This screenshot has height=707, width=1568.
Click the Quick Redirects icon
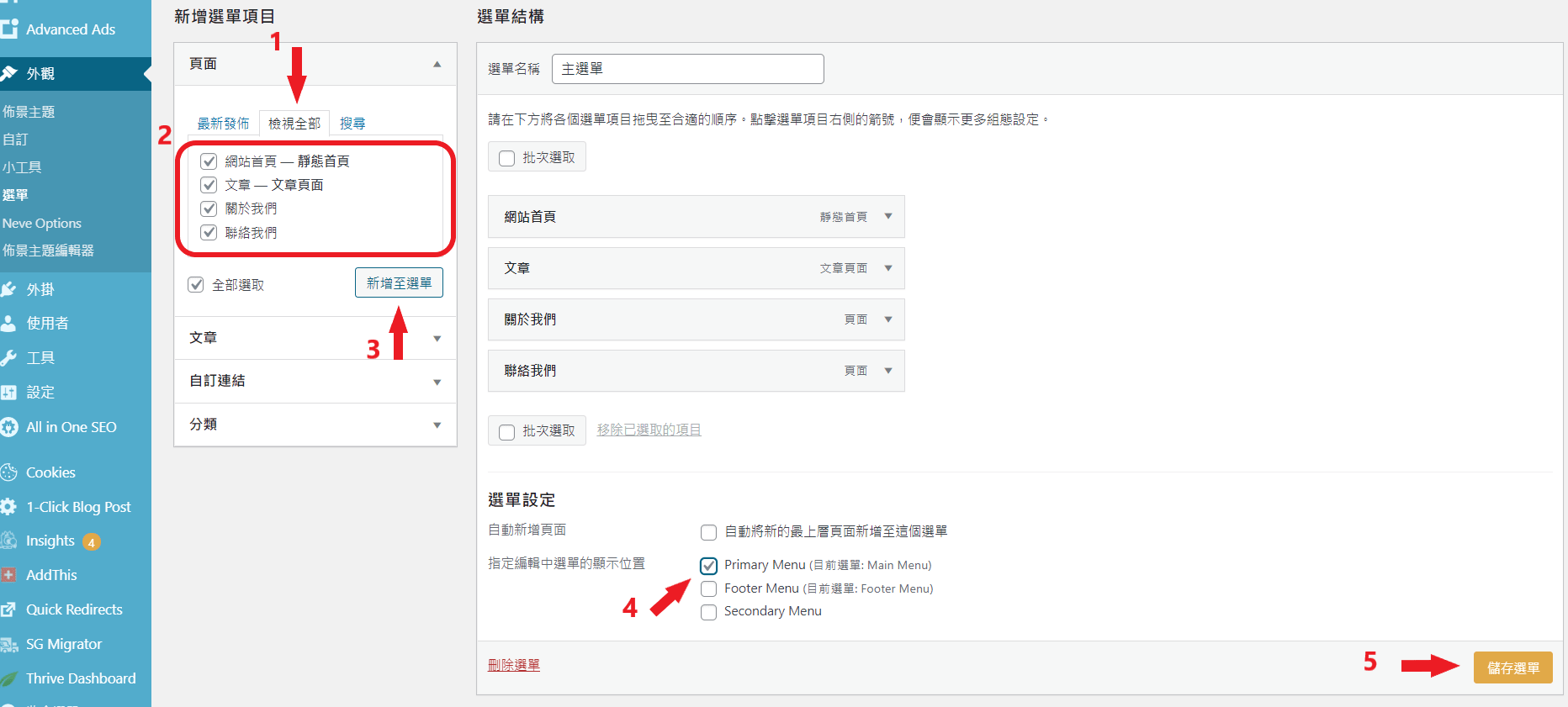9,609
